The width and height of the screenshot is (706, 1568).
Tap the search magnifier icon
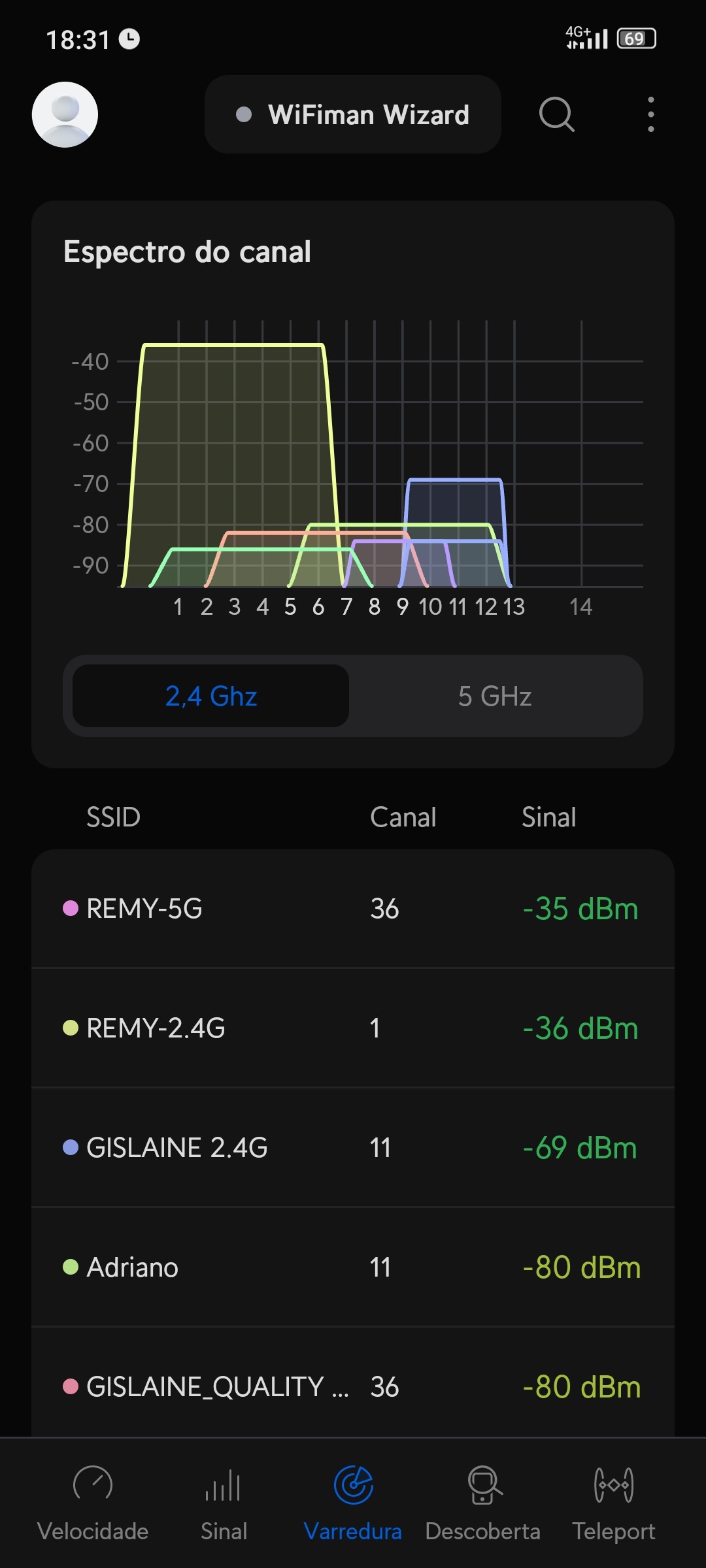pyautogui.click(x=556, y=115)
